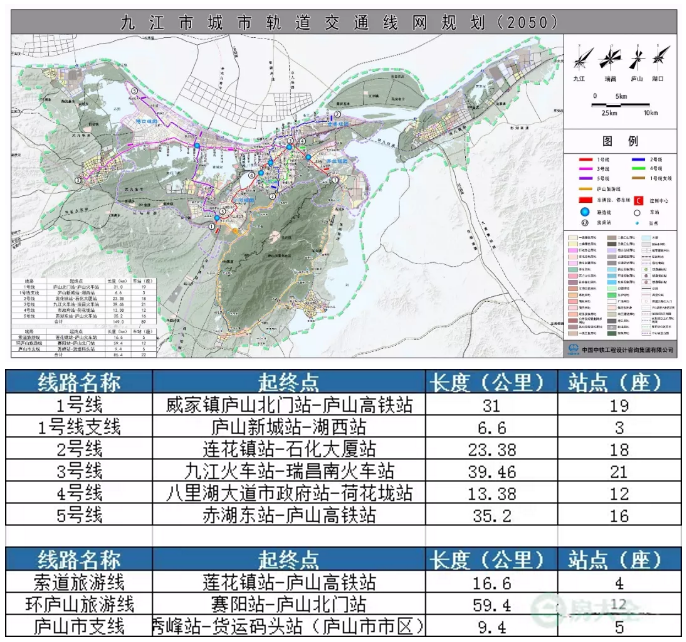This screenshot has width=686, height=642.
Task: Click the red 控制中心 legend symbol
Action: [638, 200]
